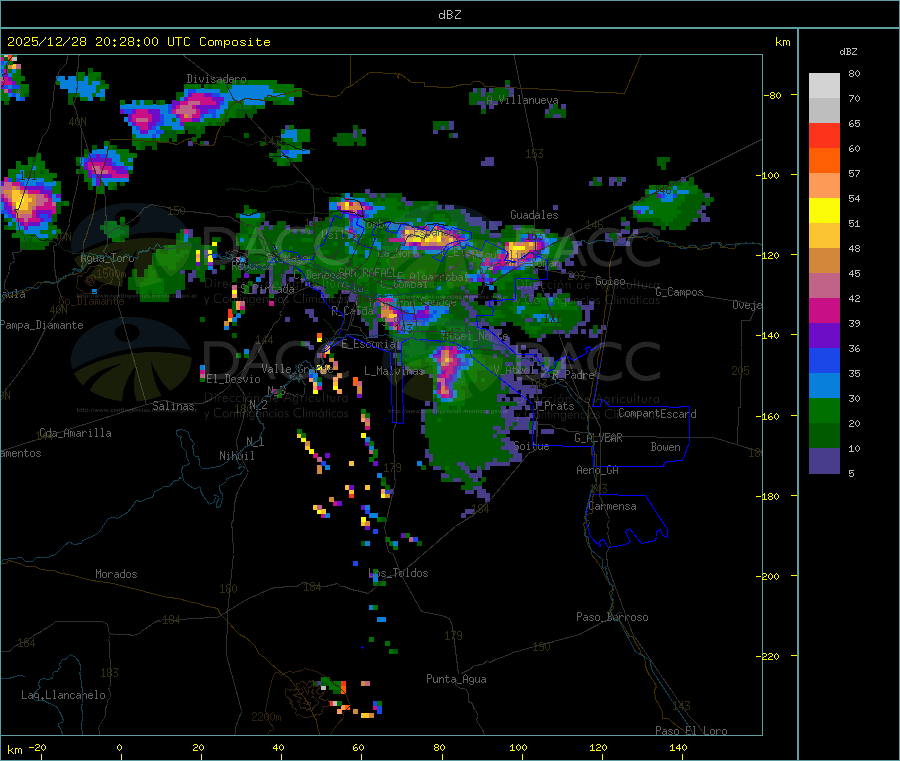Click the yellow 51-54 dBZ legend swatch
This screenshot has height=761, width=900.
(x=824, y=211)
